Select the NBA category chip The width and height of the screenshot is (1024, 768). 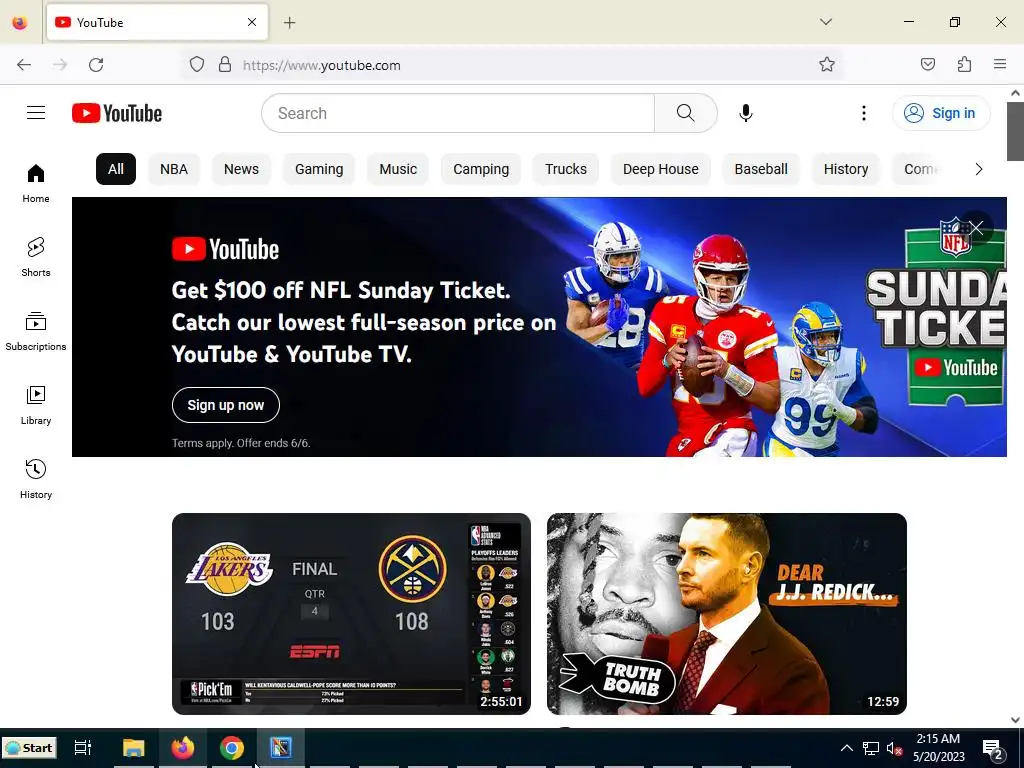pyautogui.click(x=174, y=169)
